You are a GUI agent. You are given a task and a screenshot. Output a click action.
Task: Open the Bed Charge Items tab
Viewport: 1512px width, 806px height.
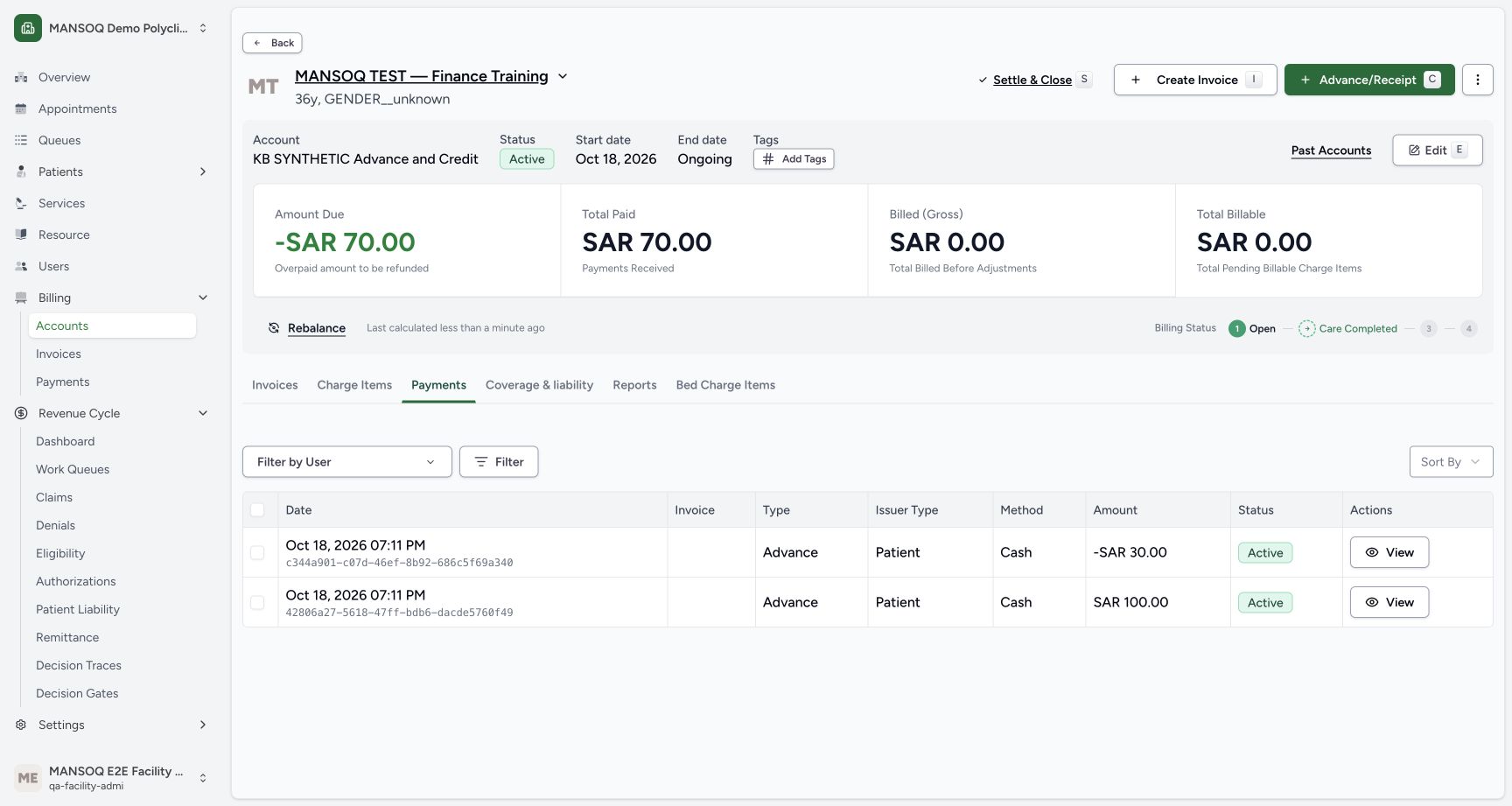pyautogui.click(x=725, y=385)
